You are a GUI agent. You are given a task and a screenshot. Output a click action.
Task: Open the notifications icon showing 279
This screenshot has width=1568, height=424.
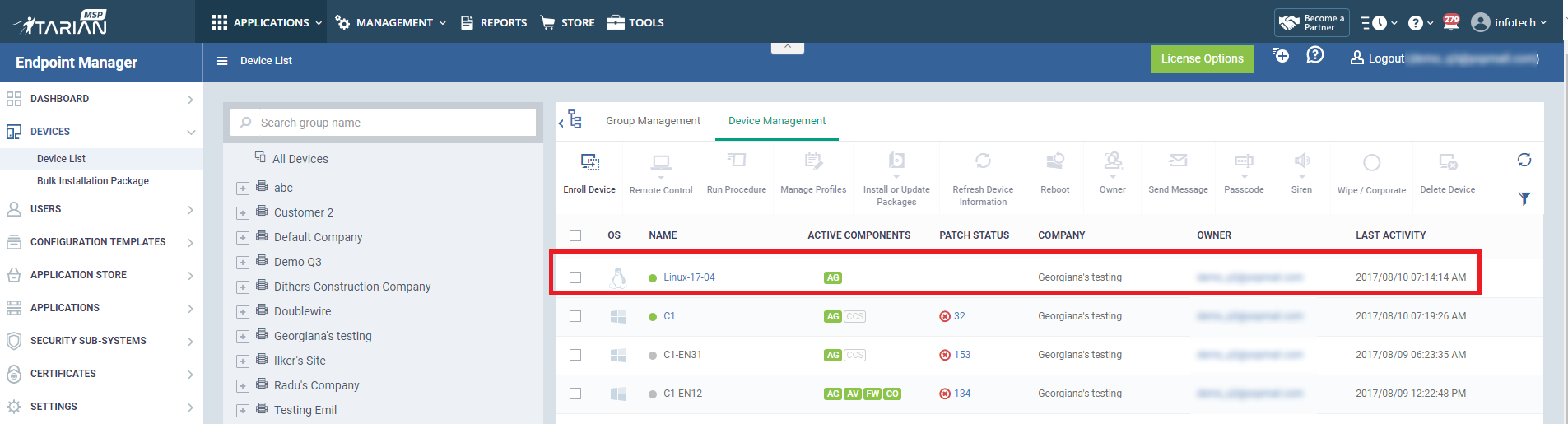click(x=1451, y=22)
